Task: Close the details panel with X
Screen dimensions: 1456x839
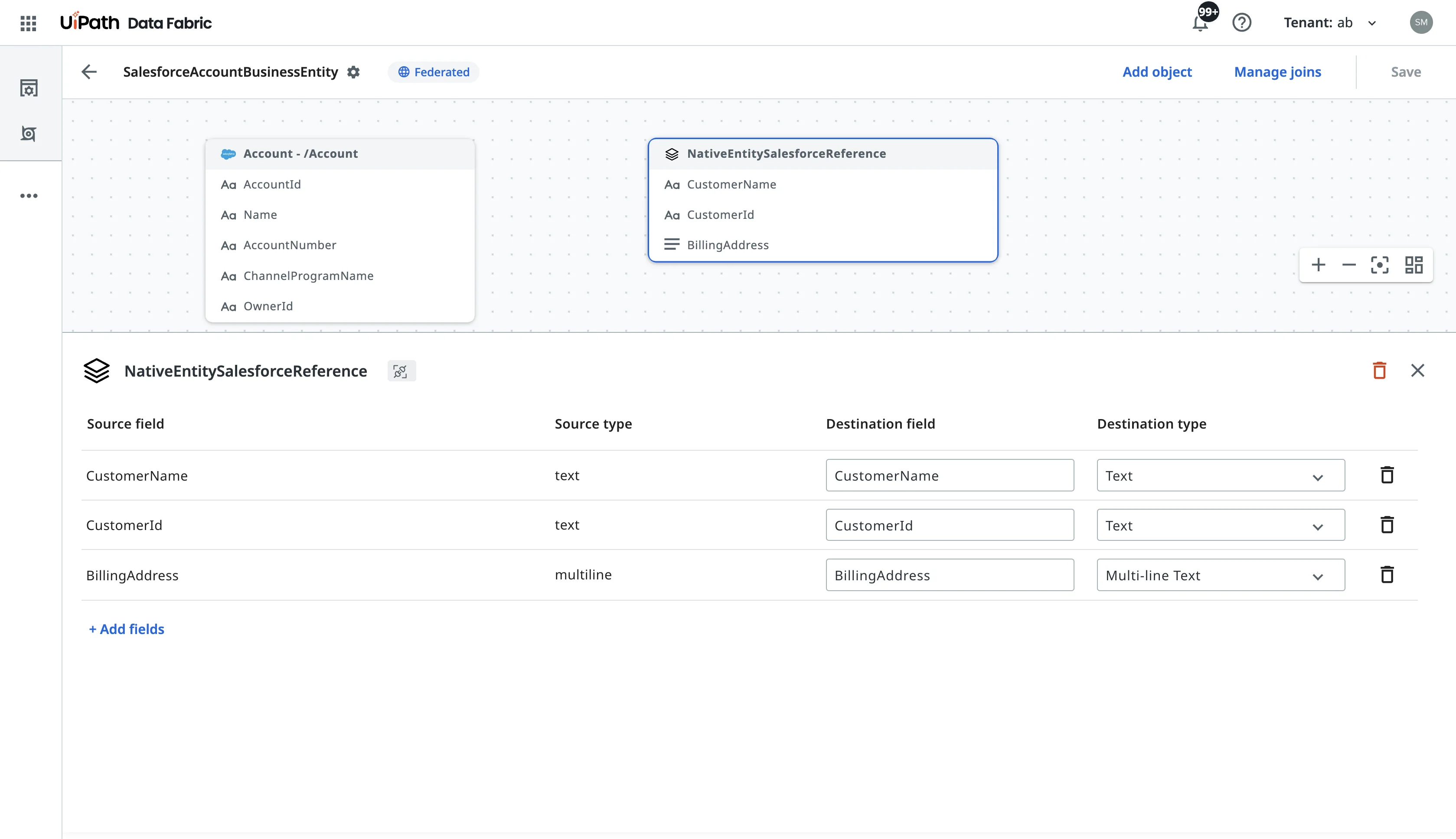Action: coord(1417,371)
